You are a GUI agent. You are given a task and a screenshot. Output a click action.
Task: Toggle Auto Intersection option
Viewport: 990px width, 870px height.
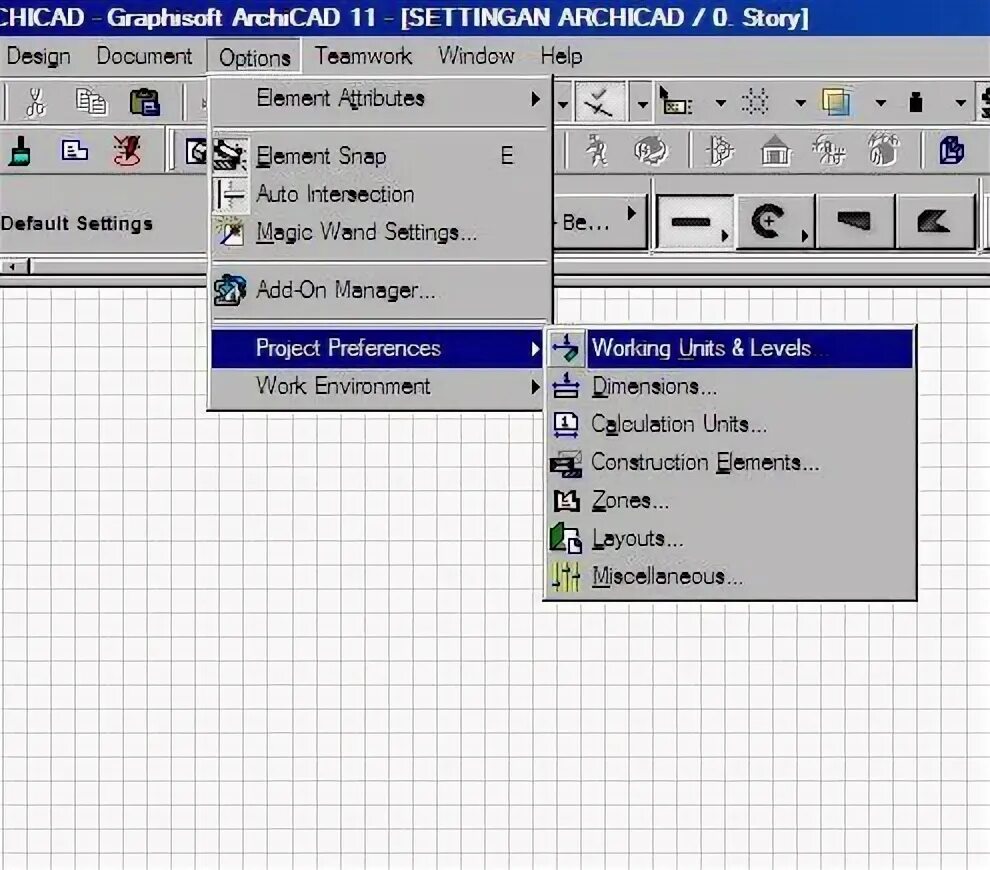point(379,194)
